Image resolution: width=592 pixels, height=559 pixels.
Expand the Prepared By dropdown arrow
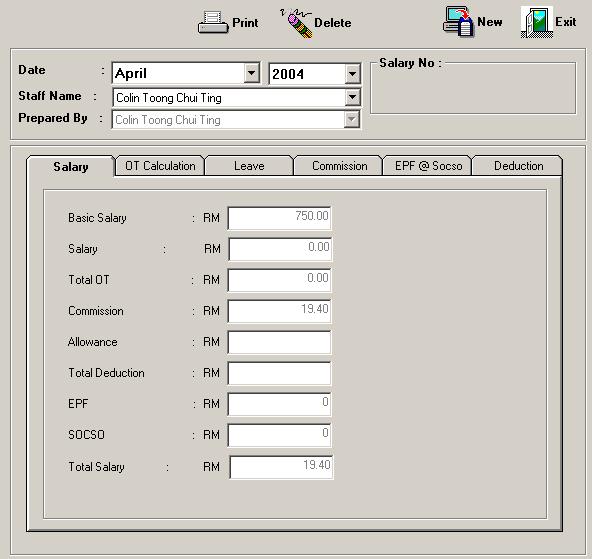[x=352, y=120]
